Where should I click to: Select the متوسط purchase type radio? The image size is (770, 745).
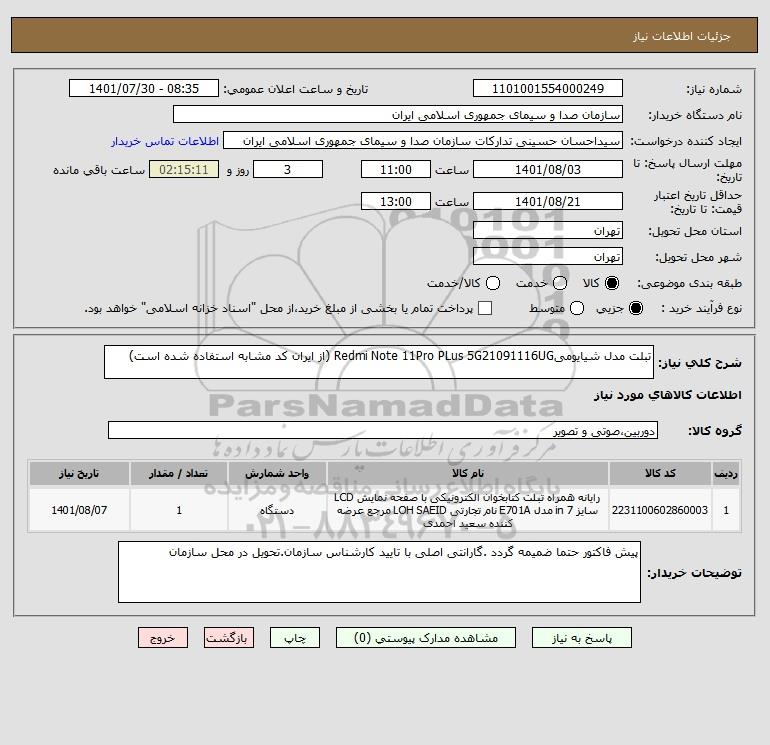point(577,308)
